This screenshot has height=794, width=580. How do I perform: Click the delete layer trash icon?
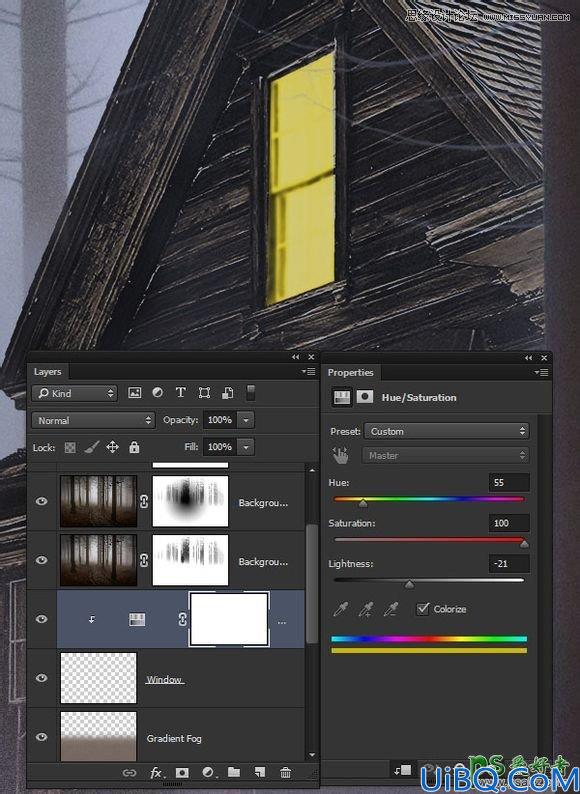pos(286,773)
